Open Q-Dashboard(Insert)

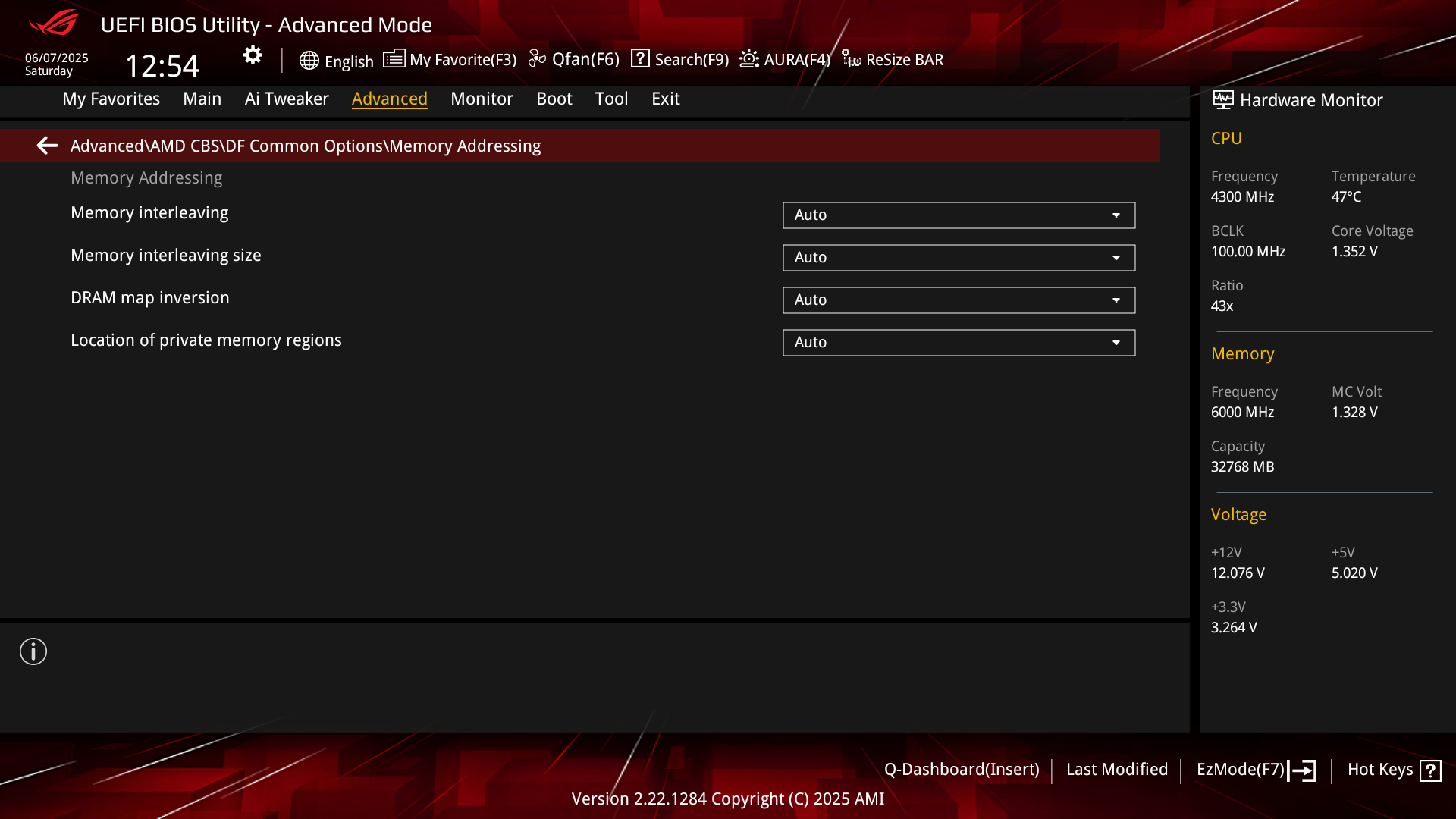pos(962,769)
